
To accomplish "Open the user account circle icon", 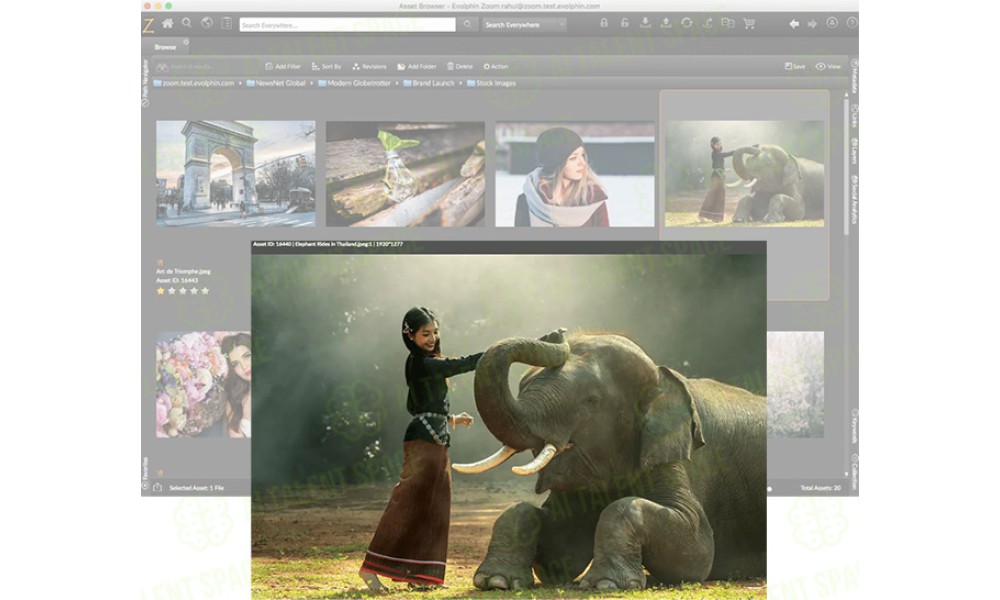I will pos(832,23).
